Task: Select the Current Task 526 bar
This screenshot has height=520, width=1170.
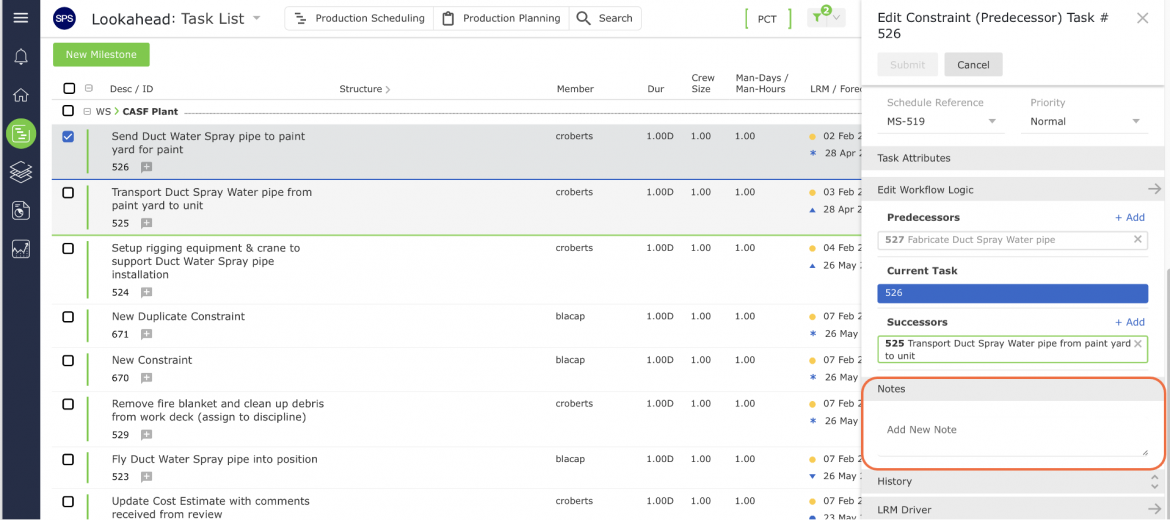Action: tap(1013, 293)
